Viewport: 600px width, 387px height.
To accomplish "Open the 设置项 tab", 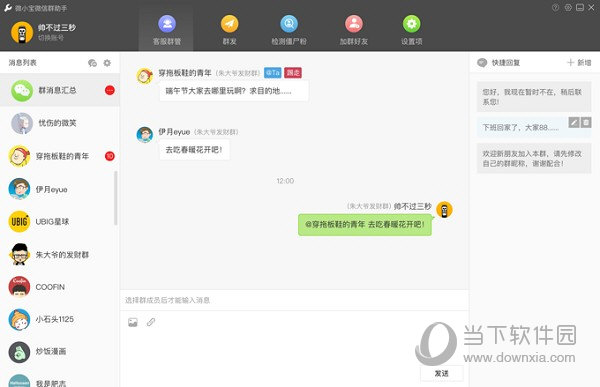I will (x=411, y=30).
